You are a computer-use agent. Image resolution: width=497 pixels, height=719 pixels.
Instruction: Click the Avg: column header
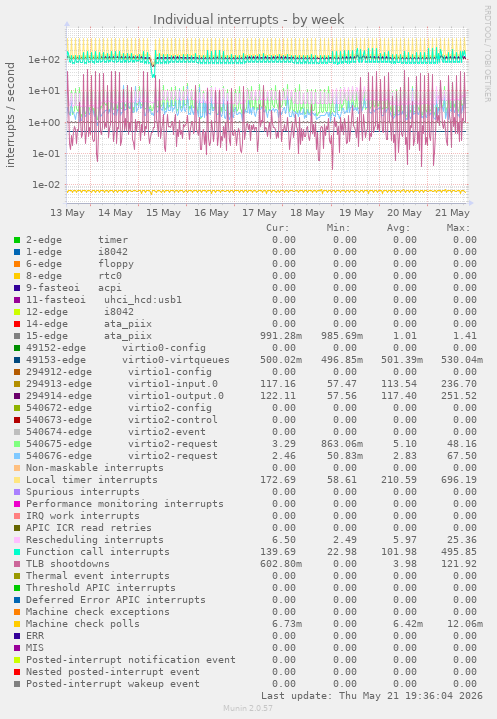pos(398,228)
